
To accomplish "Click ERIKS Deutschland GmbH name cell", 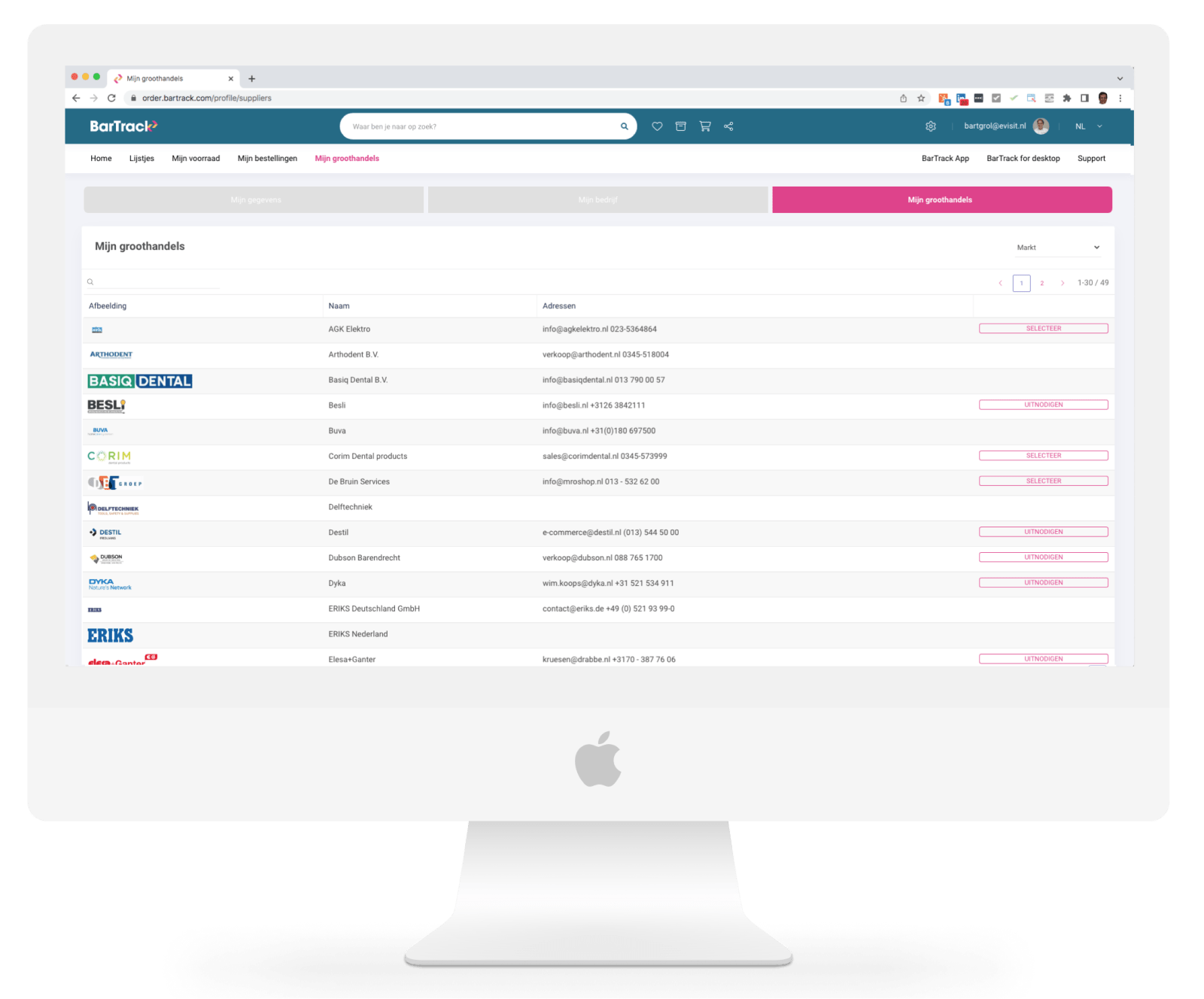I will (374, 609).
